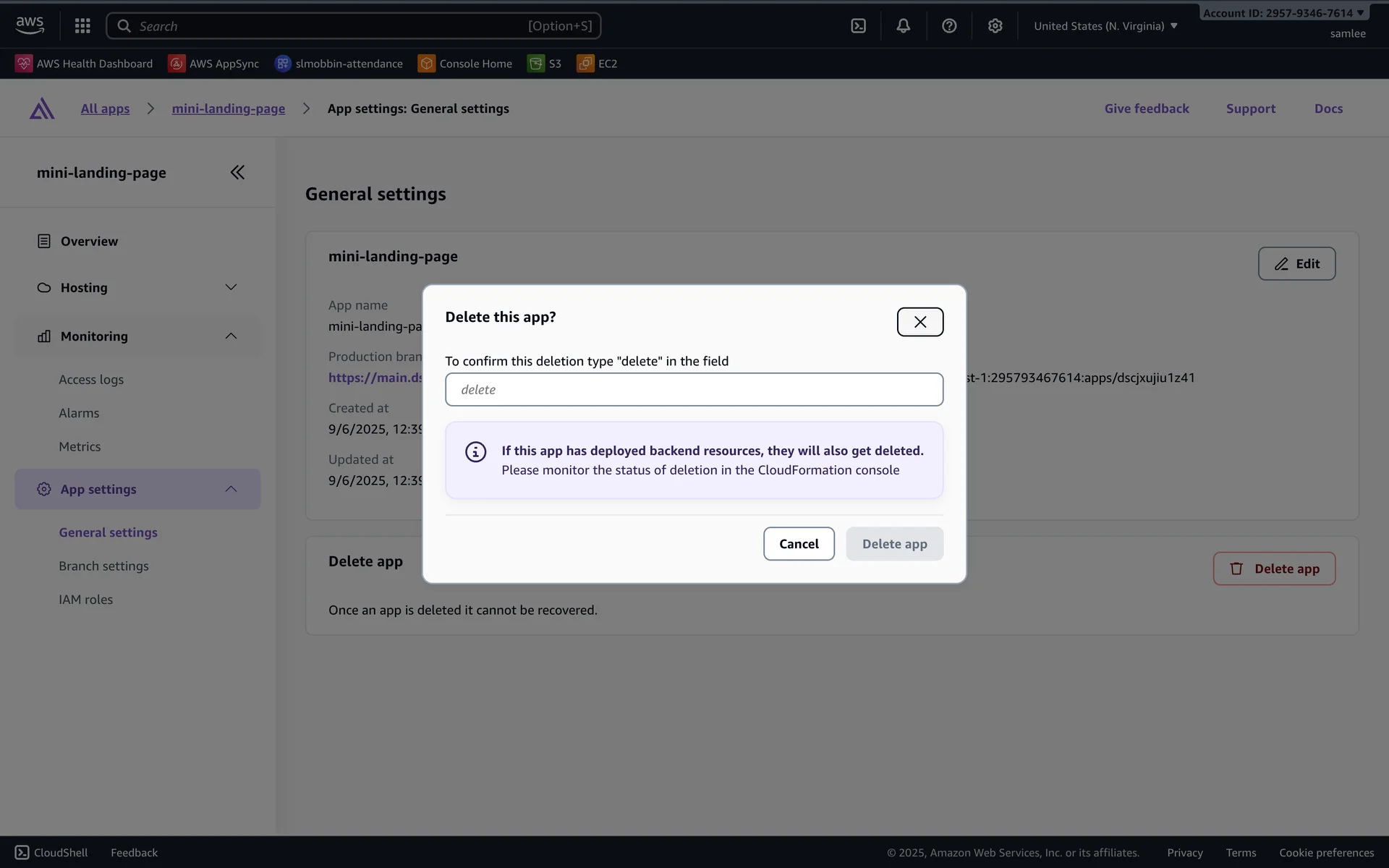Screen dimensions: 1389x868
Task: Open IAM roles page
Action: coord(85,599)
